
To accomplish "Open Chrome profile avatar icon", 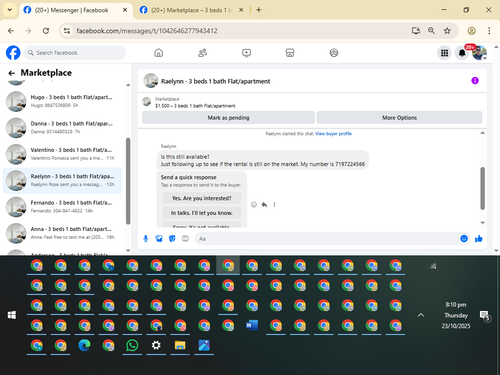I will (471, 31).
